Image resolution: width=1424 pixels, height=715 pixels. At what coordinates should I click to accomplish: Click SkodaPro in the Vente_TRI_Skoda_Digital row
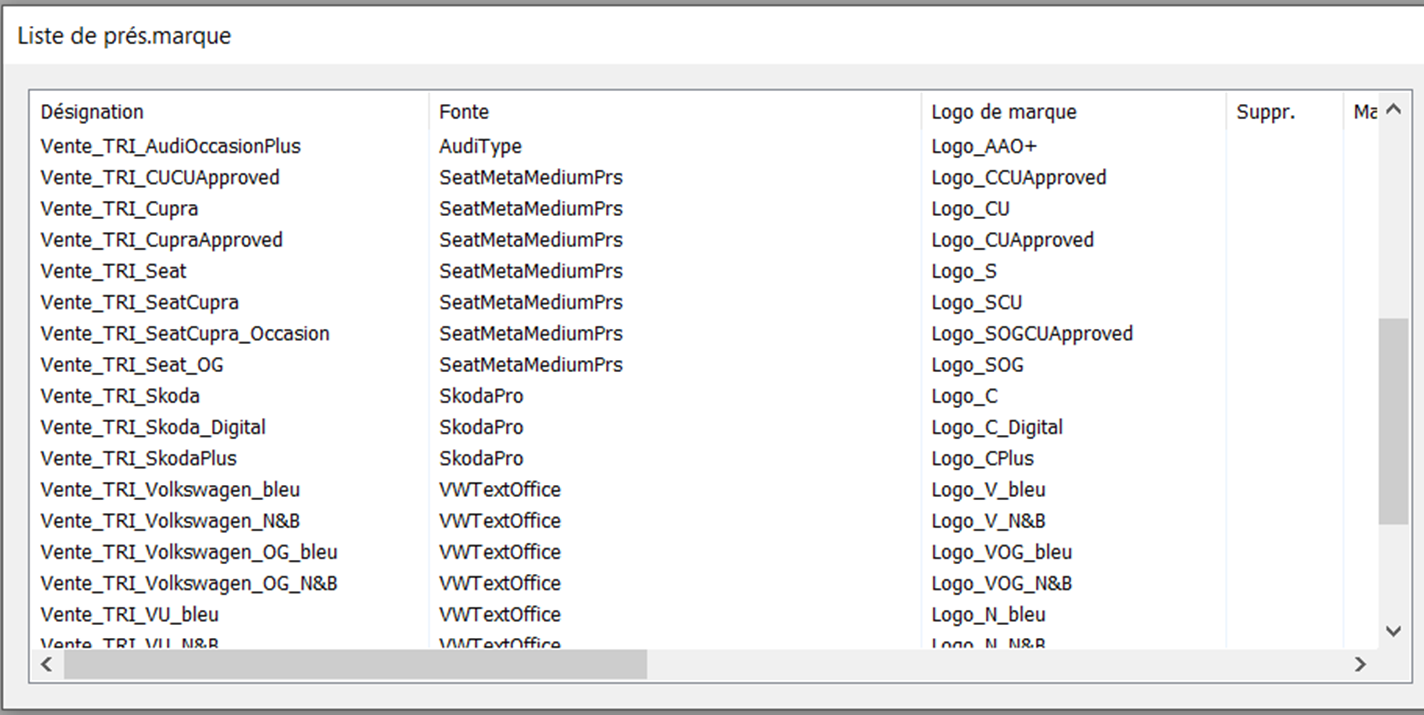[x=481, y=426]
